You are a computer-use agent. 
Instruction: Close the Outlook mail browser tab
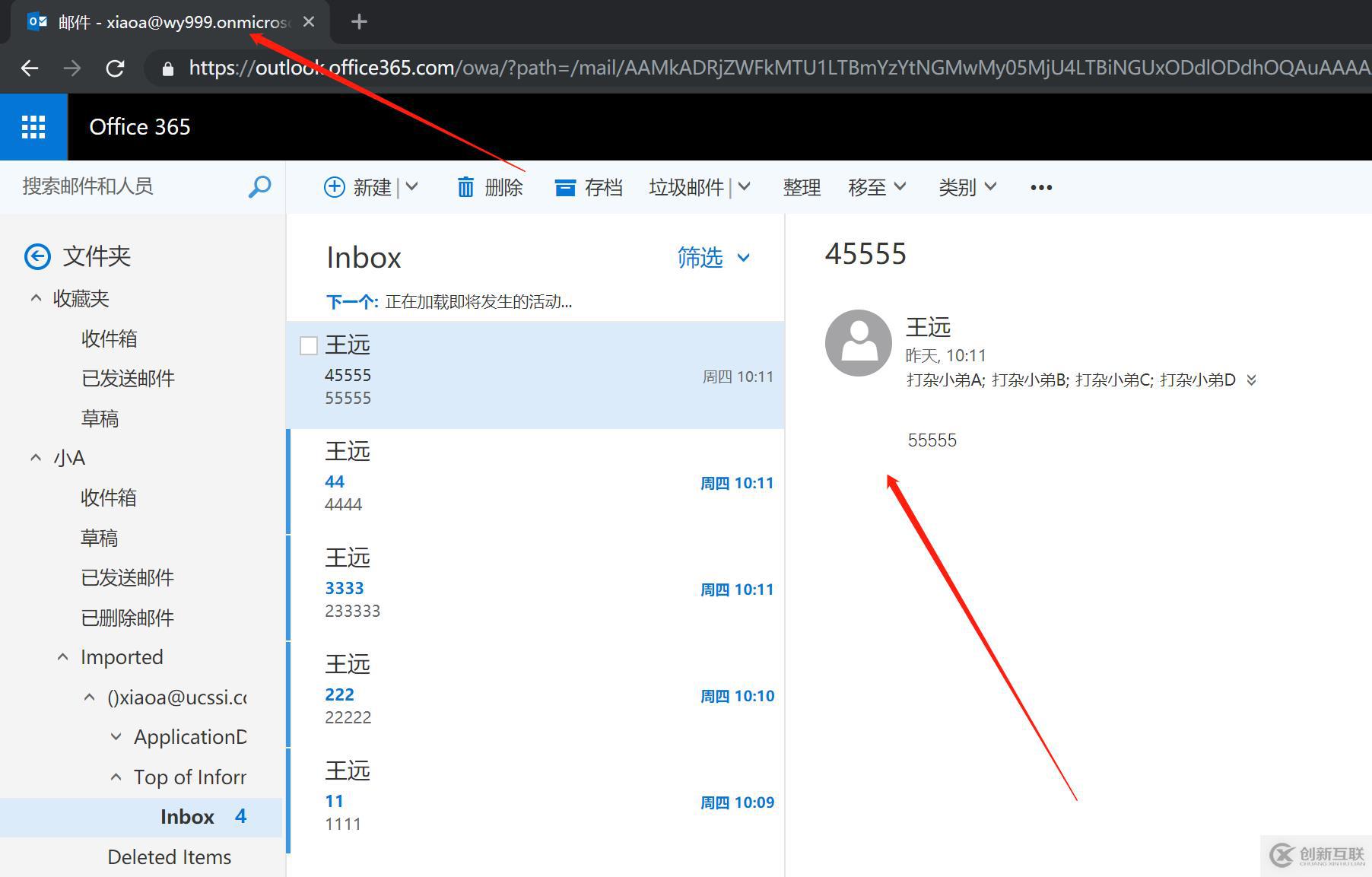(309, 22)
